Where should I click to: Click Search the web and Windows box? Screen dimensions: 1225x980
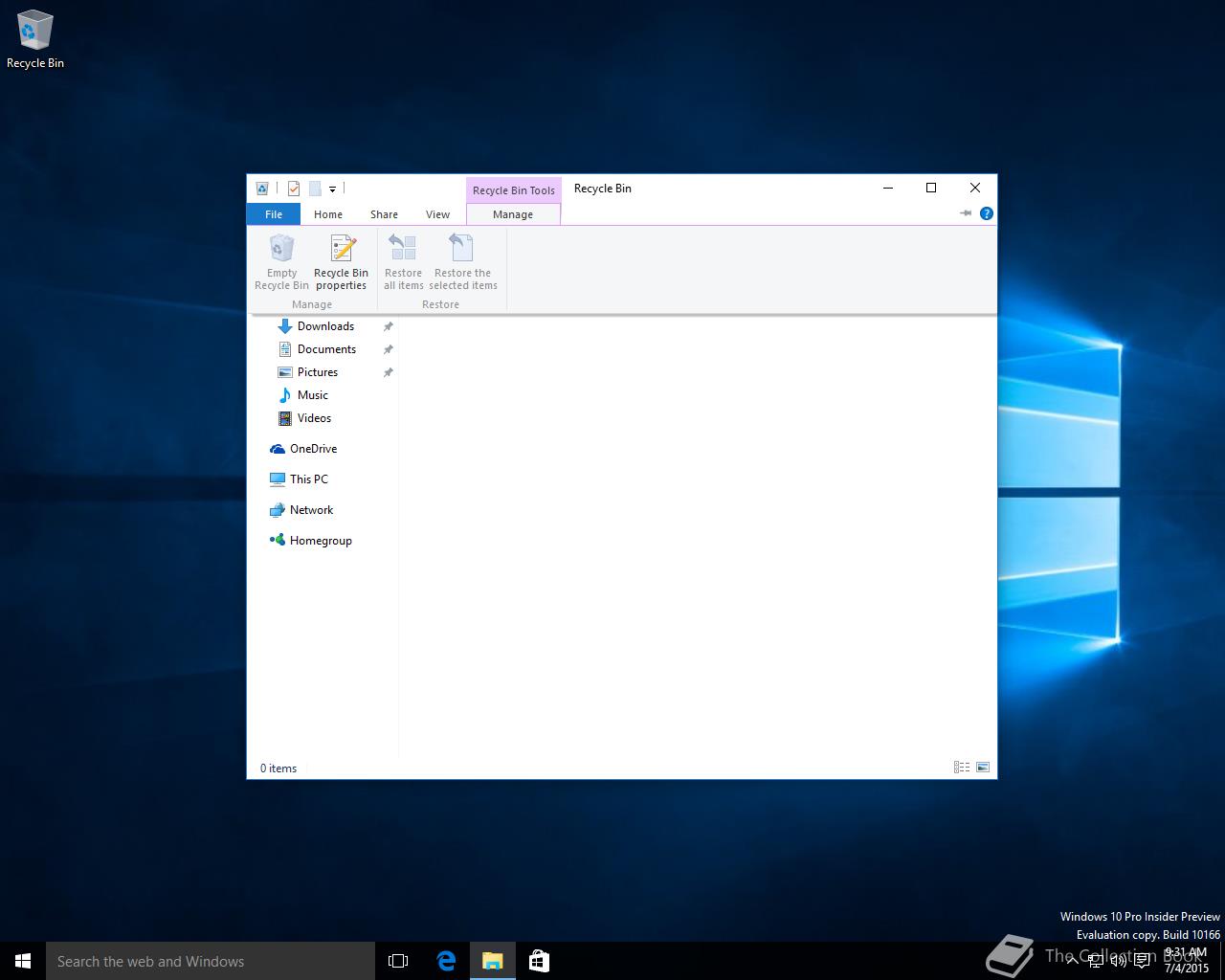pos(211,961)
